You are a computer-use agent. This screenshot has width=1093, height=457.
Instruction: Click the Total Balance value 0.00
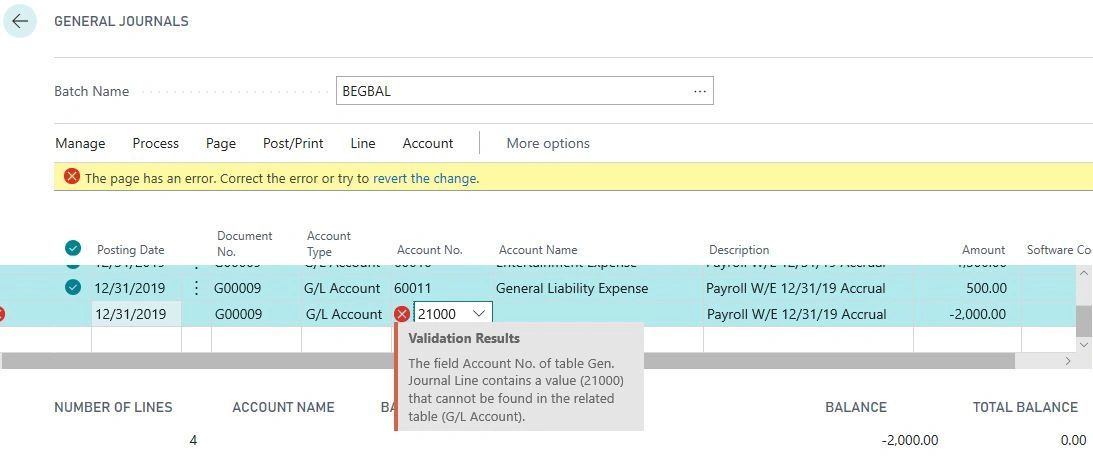(x=1071, y=440)
